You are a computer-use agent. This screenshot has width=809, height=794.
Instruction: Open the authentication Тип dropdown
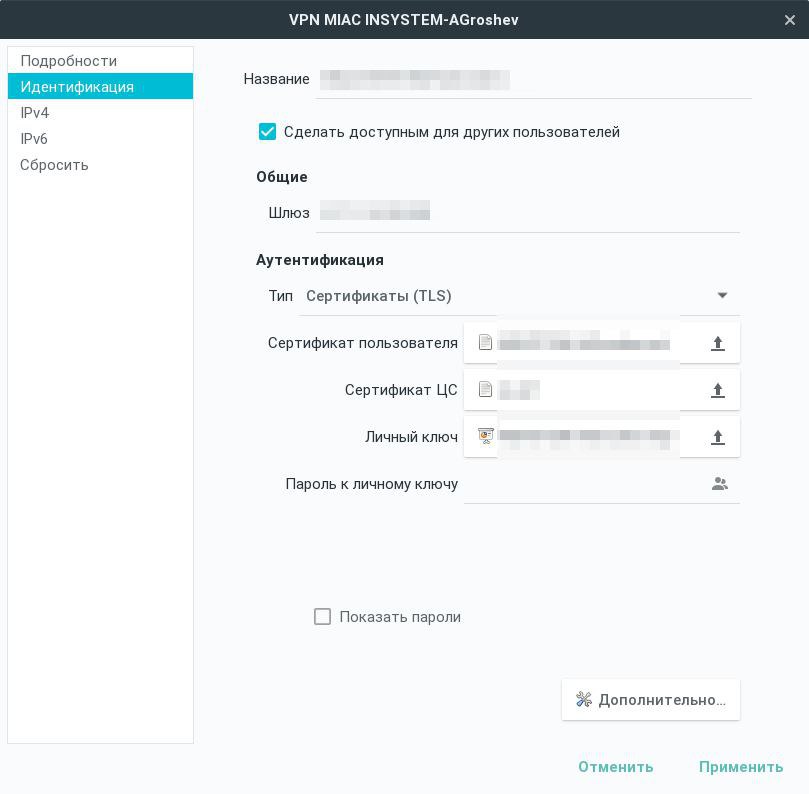pos(520,296)
